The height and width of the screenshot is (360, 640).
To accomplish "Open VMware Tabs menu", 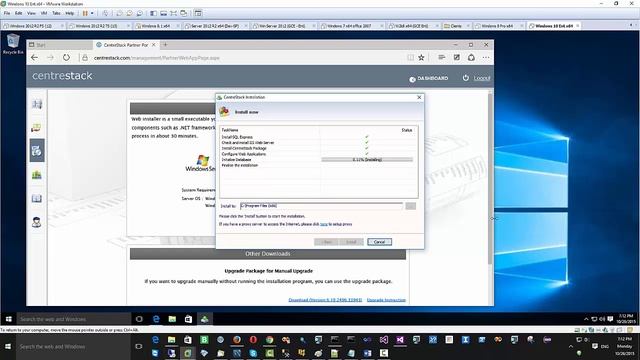I will tap(56, 13).
